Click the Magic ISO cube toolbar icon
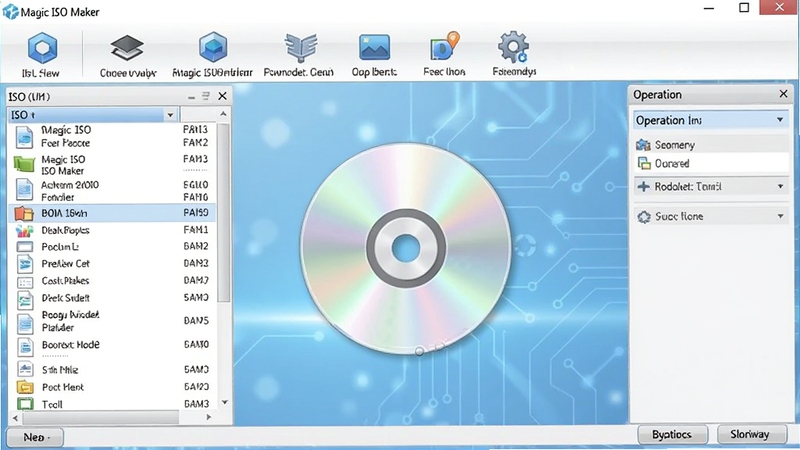The image size is (800, 450). (x=213, y=47)
